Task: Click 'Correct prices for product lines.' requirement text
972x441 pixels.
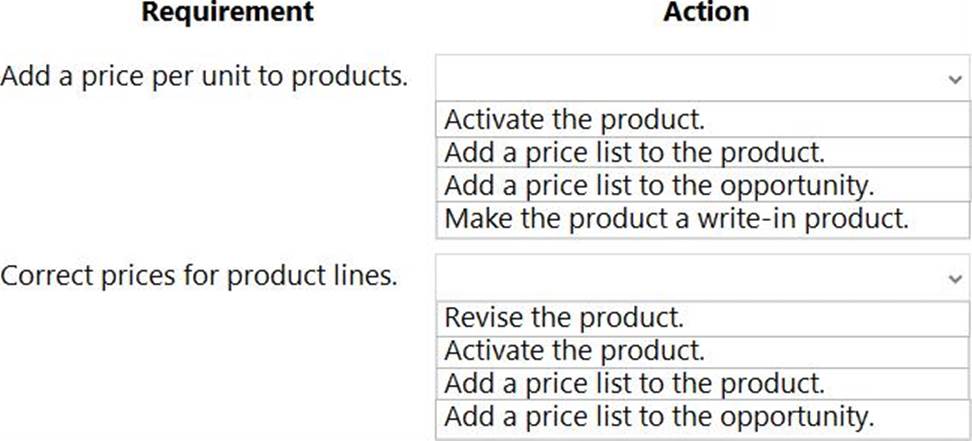Action: pyautogui.click(x=198, y=276)
